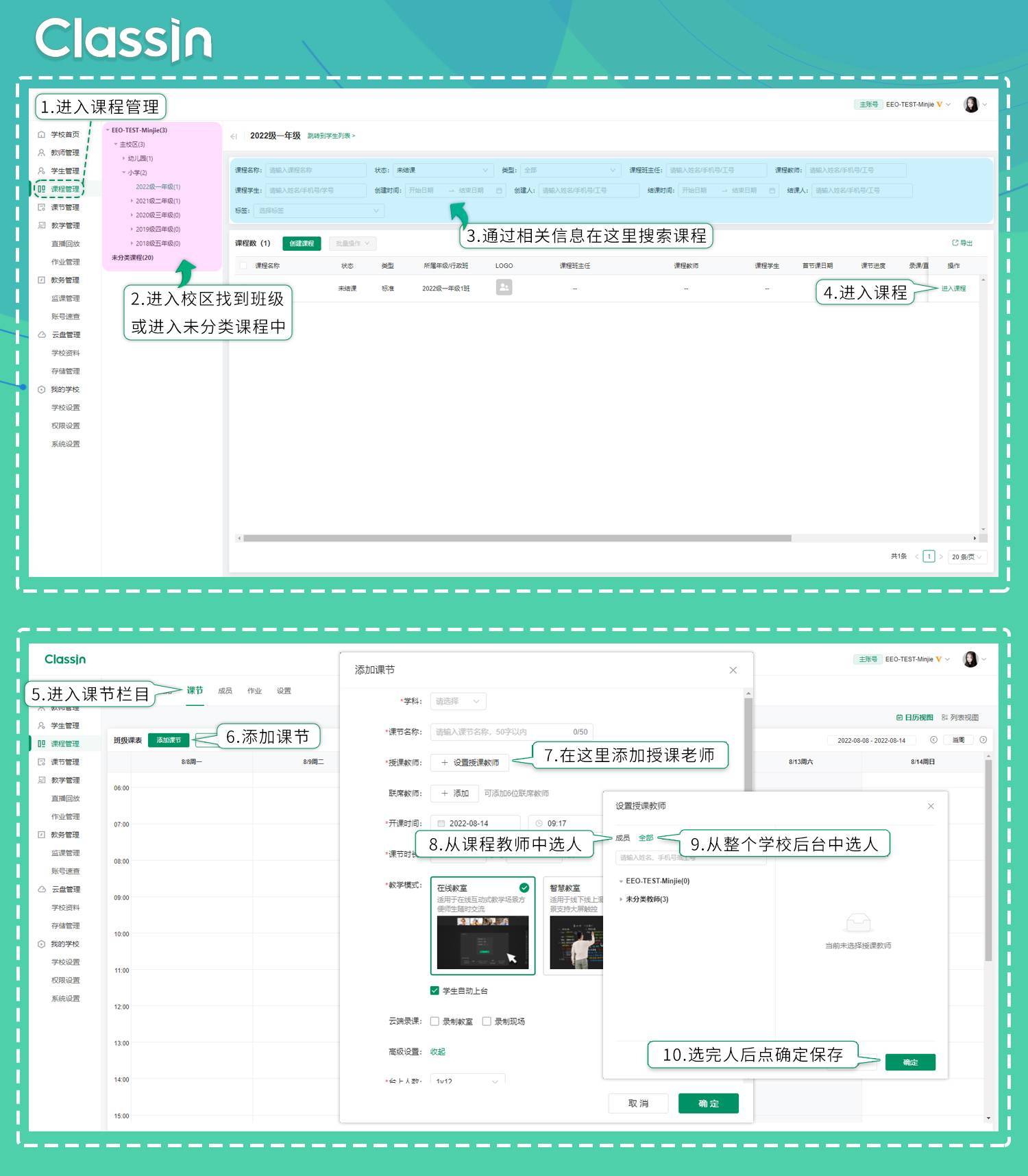
Task: Click 跳转到学生列表 link
Action: click(331, 136)
